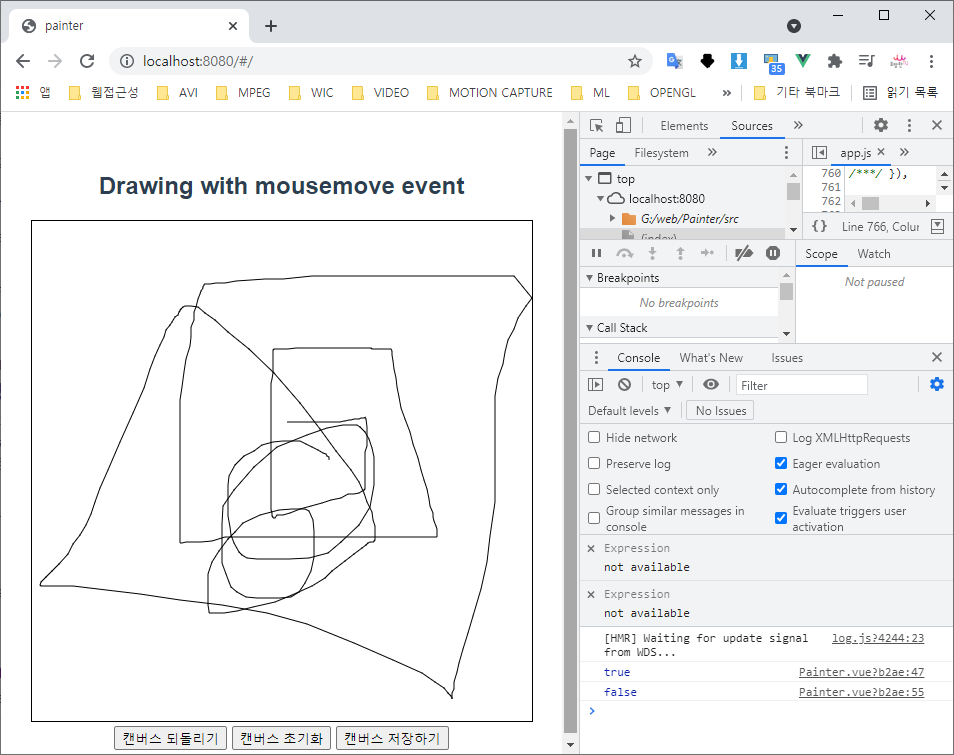Close the DevTools panel
This screenshot has height=755, width=954.
point(937,125)
